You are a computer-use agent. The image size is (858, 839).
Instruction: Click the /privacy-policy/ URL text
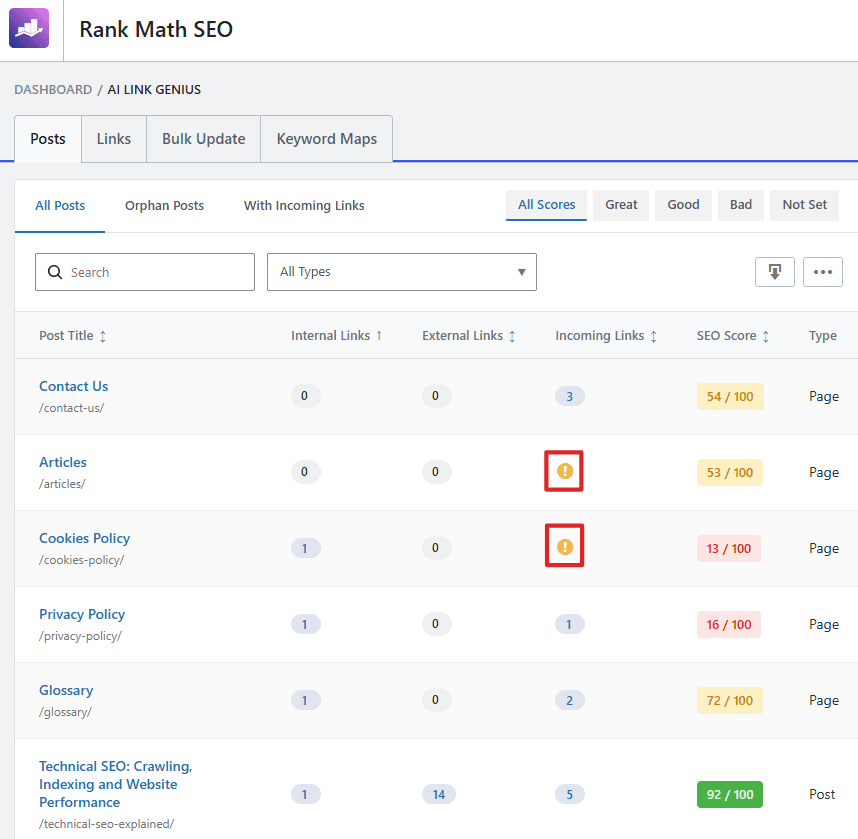[80, 637]
